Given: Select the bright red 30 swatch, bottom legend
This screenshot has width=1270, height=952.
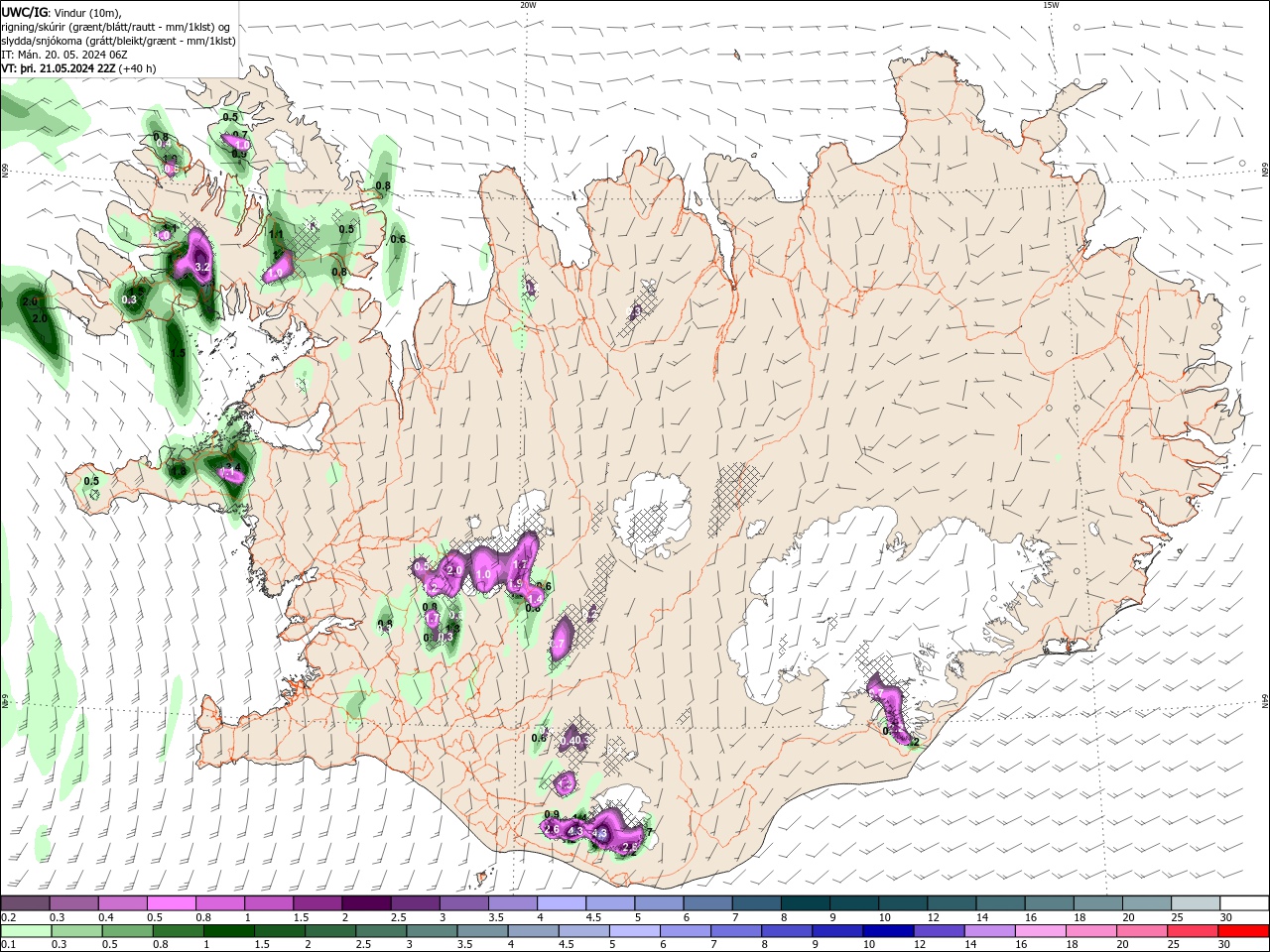Looking at the screenshot, I should coord(1244,931).
